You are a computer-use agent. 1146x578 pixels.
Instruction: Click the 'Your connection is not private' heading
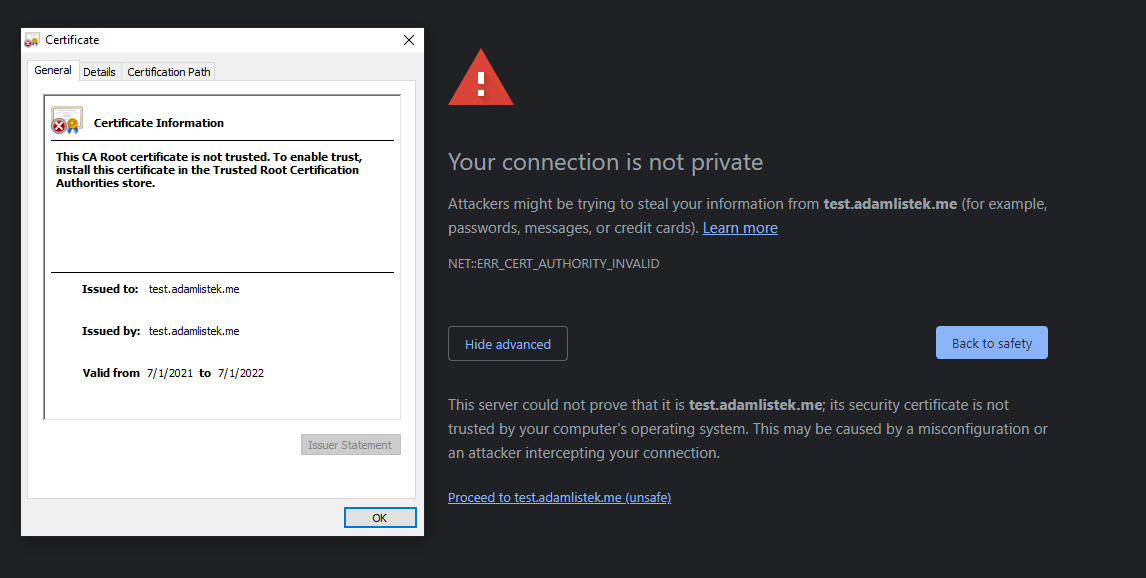click(605, 161)
